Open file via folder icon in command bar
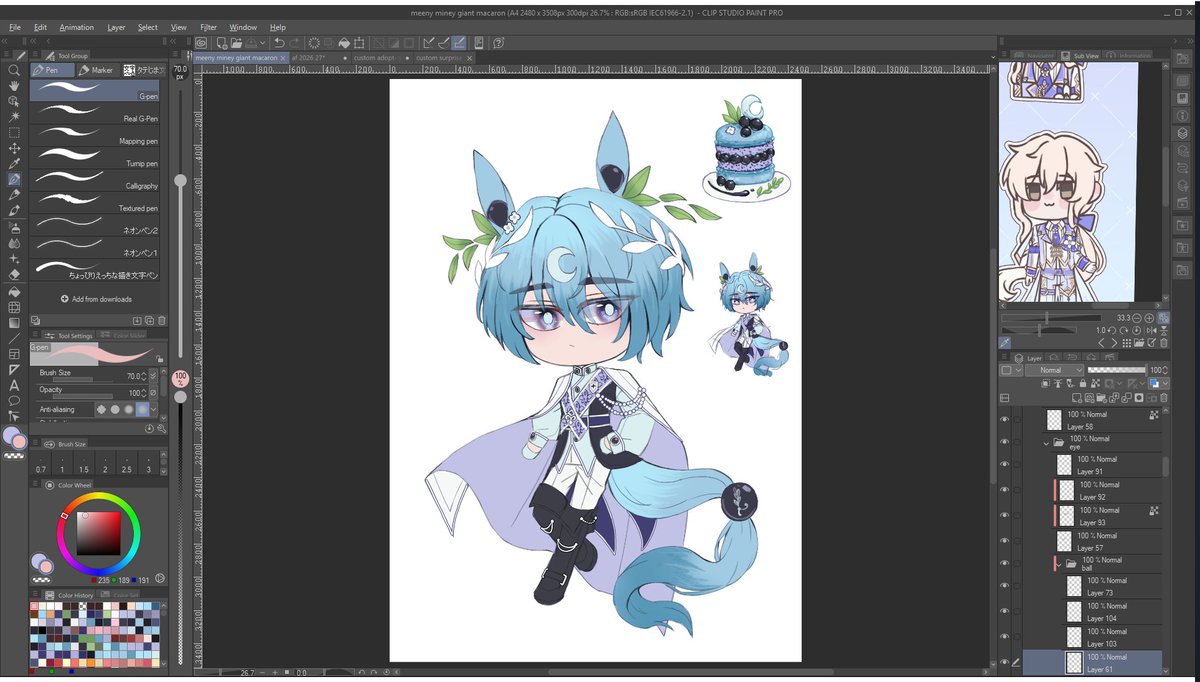The height and width of the screenshot is (682, 1200). coord(235,43)
